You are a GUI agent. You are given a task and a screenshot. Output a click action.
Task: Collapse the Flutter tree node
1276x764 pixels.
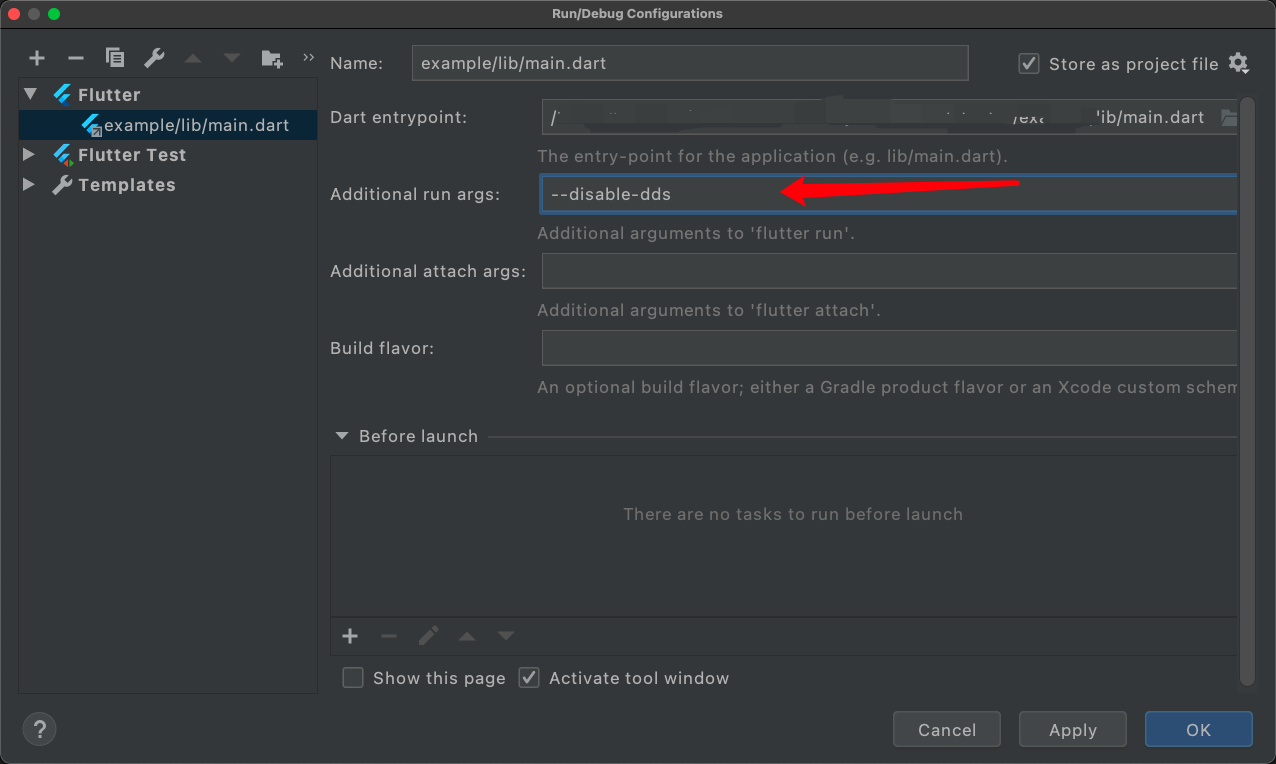tap(30, 94)
